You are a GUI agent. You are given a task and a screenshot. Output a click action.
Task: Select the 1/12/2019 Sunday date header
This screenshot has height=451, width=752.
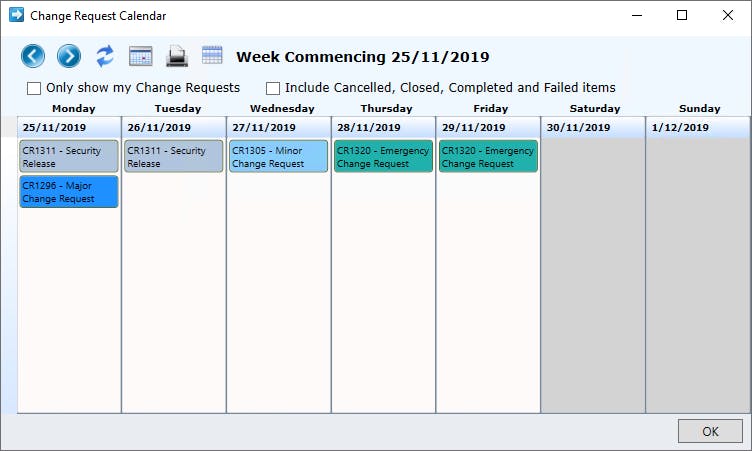pyautogui.click(x=698, y=128)
